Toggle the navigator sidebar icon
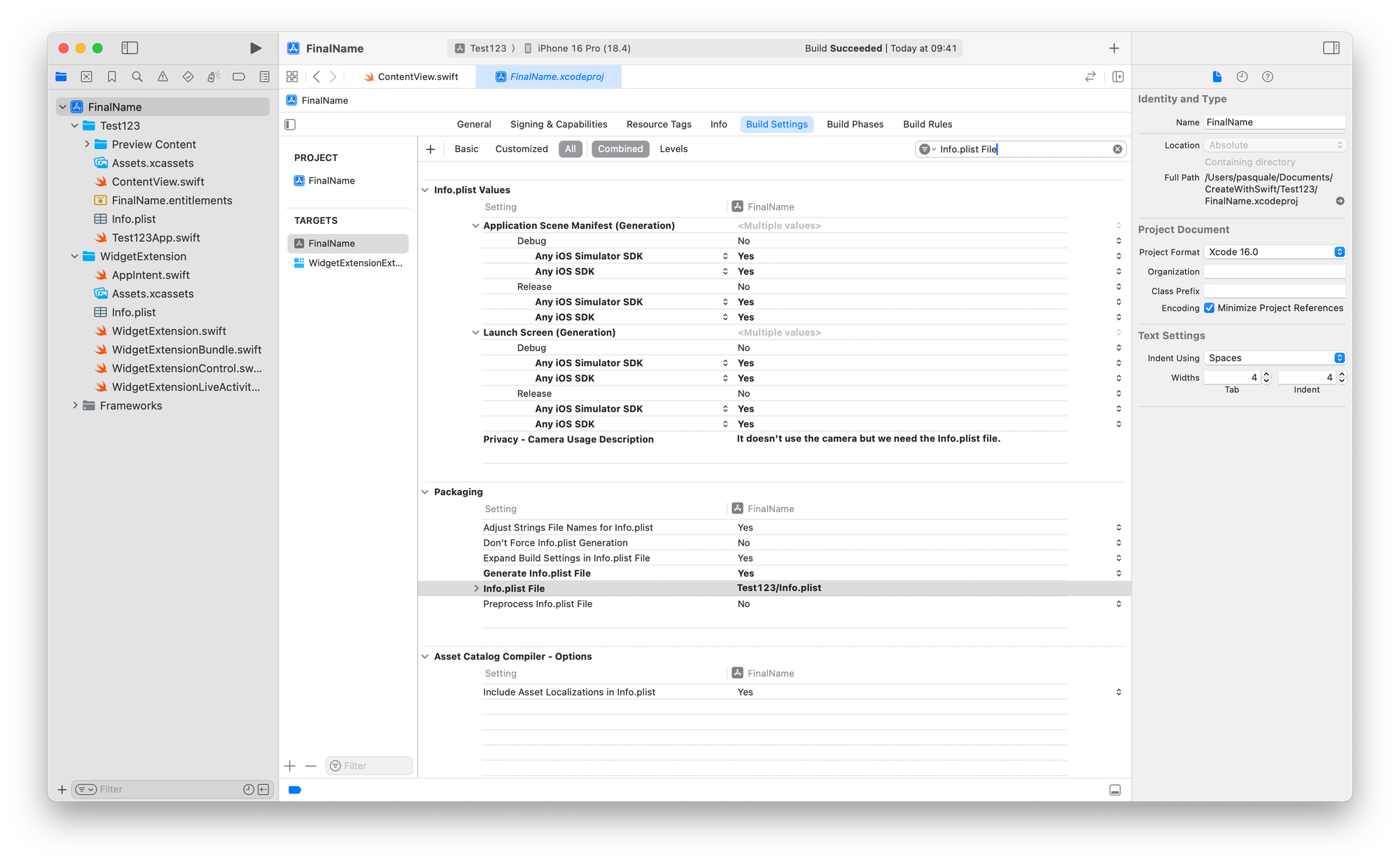 tap(129, 48)
